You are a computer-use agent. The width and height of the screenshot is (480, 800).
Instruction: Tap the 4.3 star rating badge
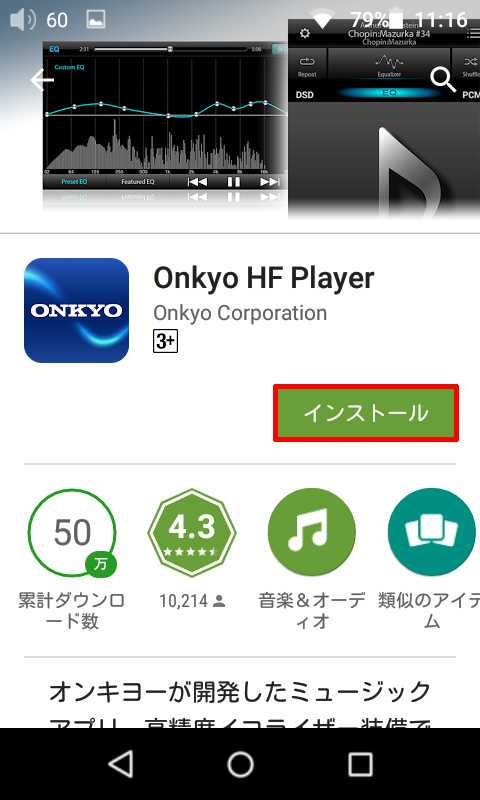tap(192, 533)
